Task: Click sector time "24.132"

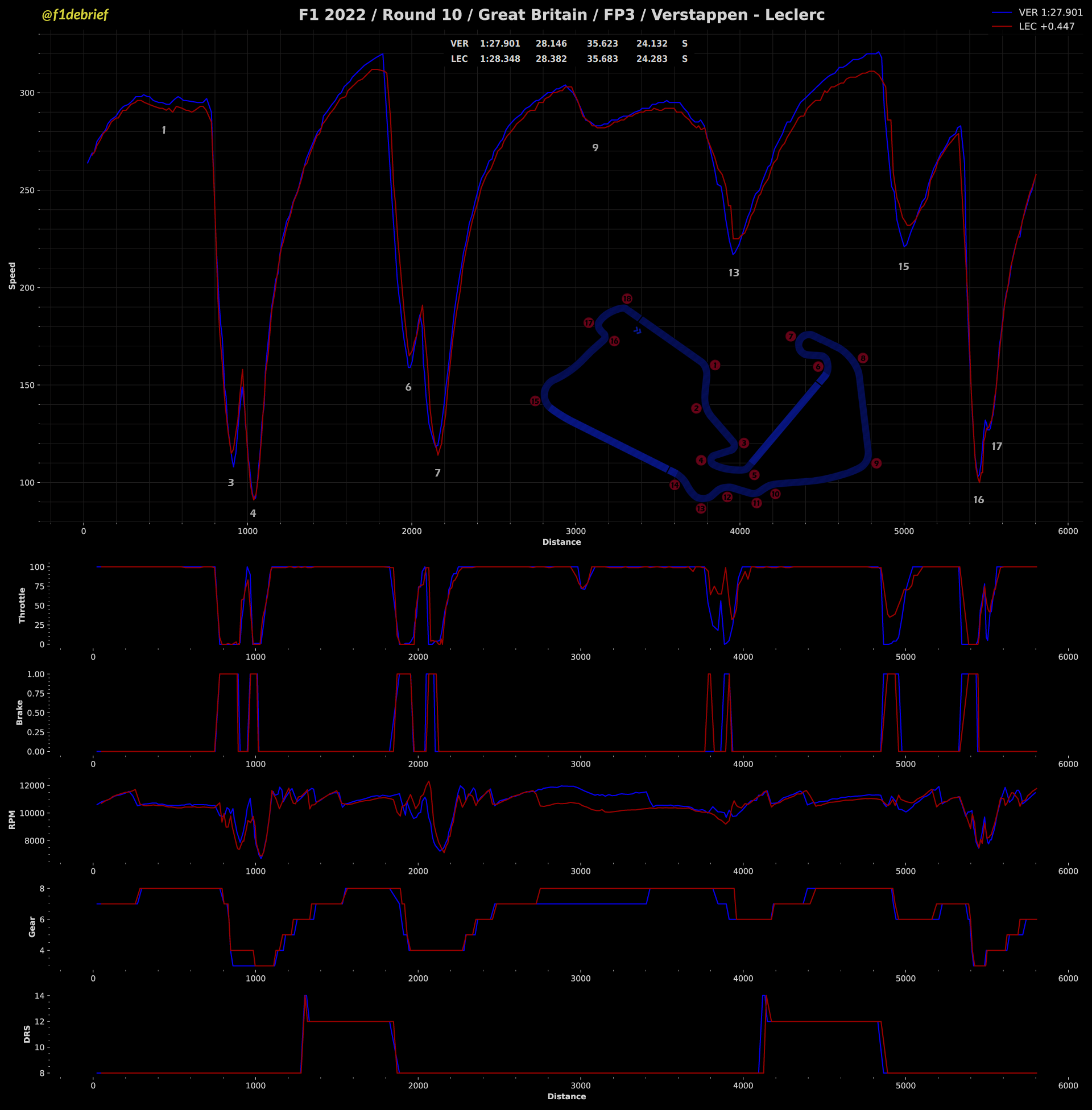Action: 652,44
